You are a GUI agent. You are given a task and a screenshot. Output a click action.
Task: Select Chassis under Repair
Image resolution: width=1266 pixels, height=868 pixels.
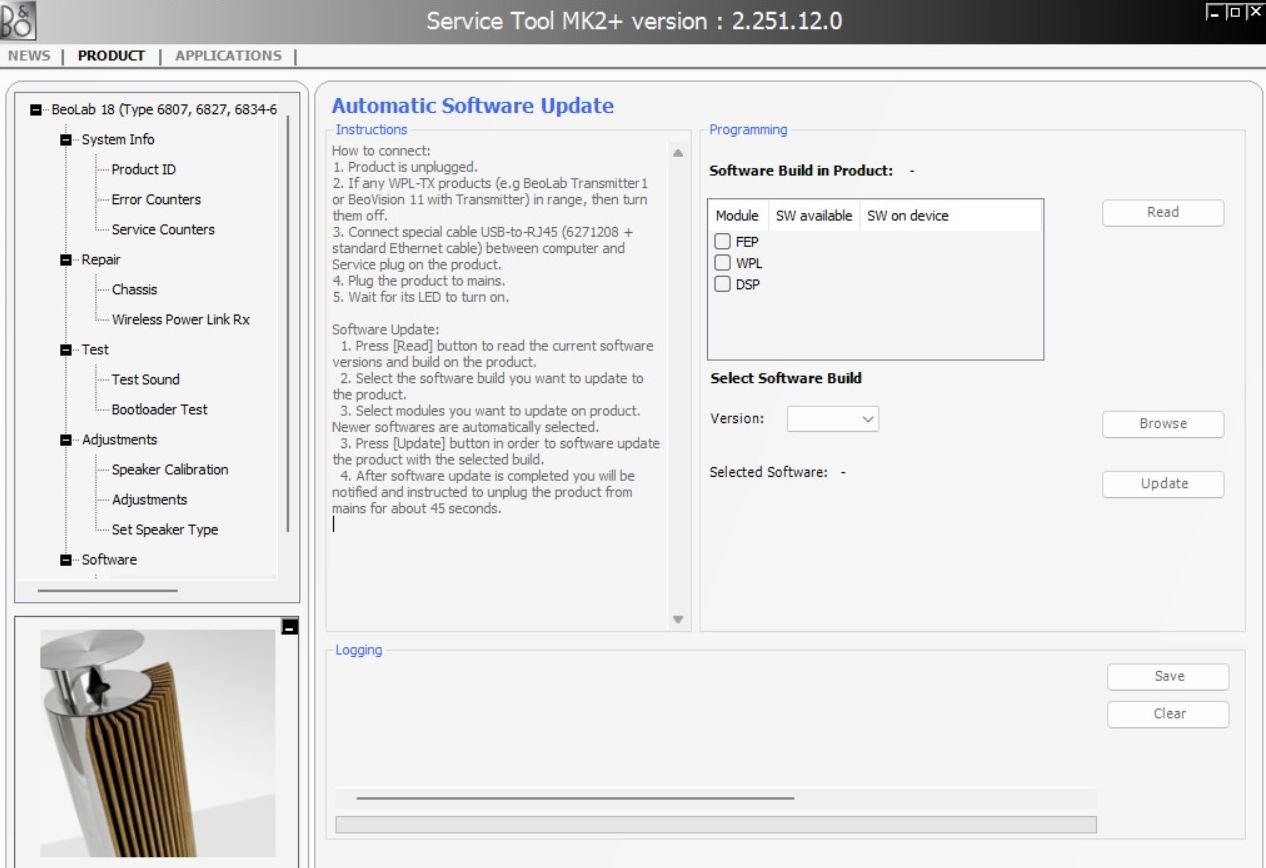click(x=134, y=290)
